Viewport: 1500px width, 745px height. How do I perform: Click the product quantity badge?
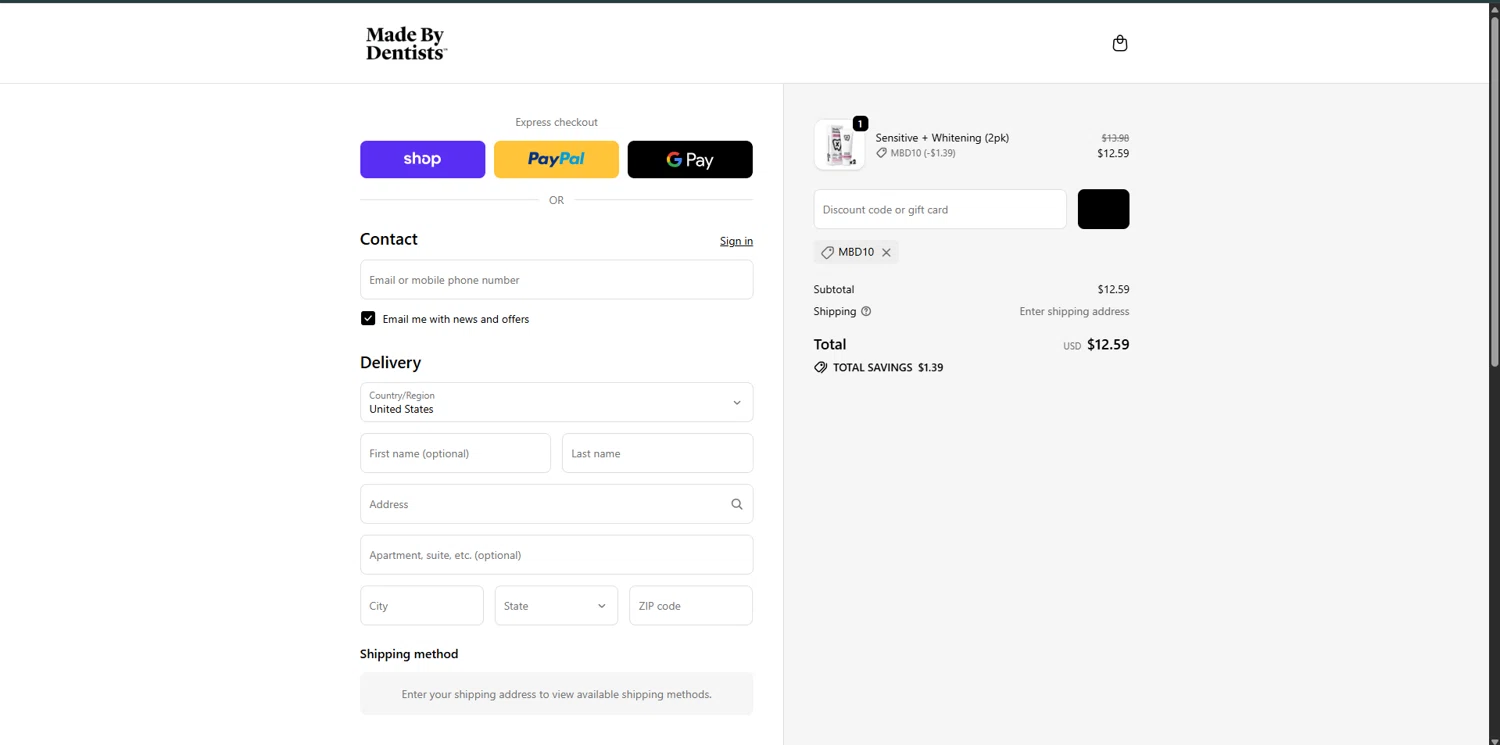[x=860, y=124]
